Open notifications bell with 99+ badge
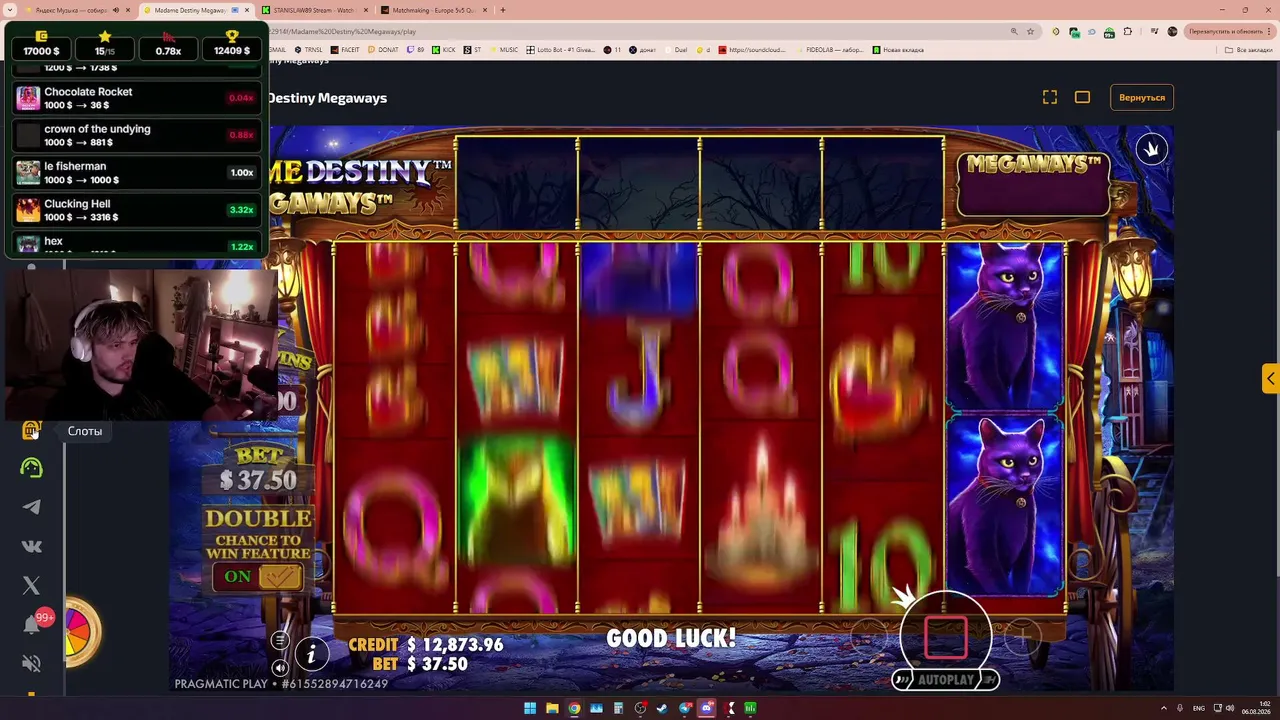 click(x=33, y=624)
